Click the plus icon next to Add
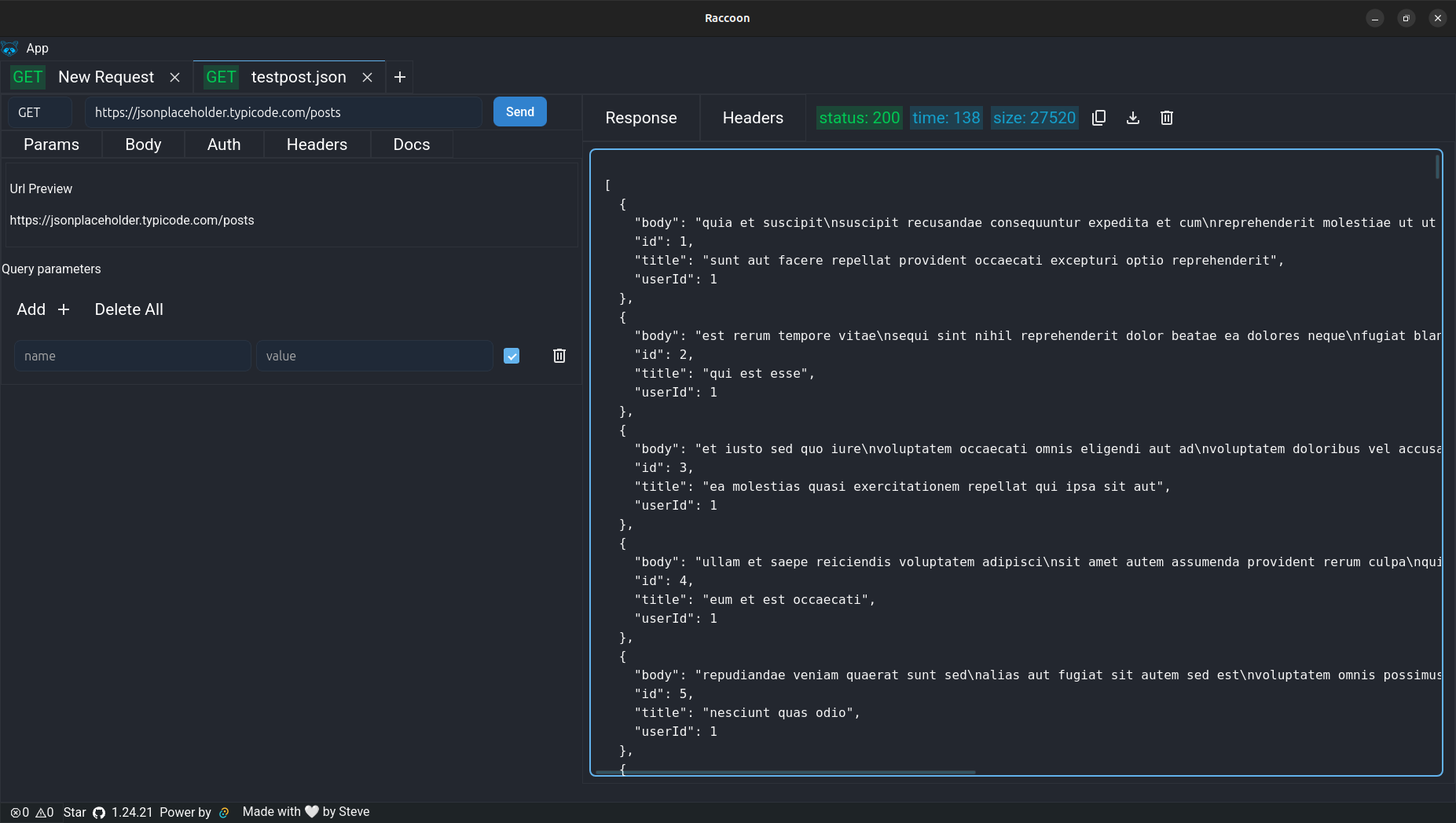1456x823 pixels. (x=64, y=309)
